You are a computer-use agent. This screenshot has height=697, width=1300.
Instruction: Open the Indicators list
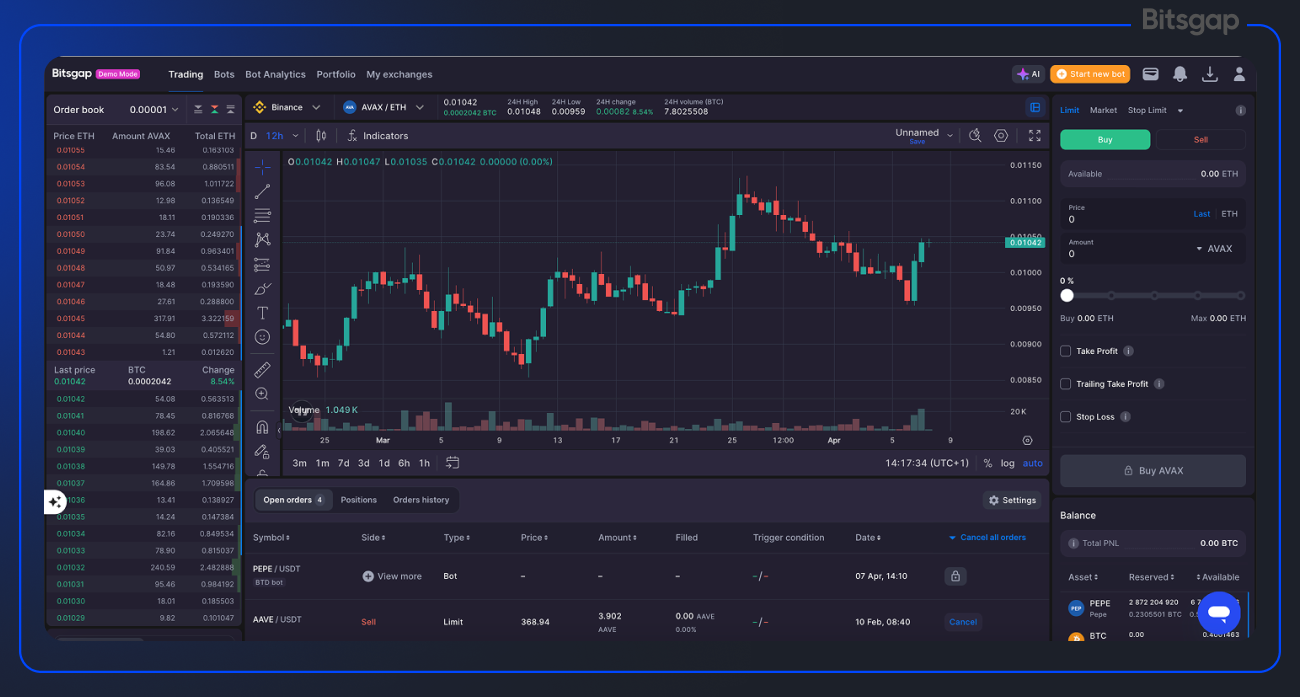coord(377,136)
